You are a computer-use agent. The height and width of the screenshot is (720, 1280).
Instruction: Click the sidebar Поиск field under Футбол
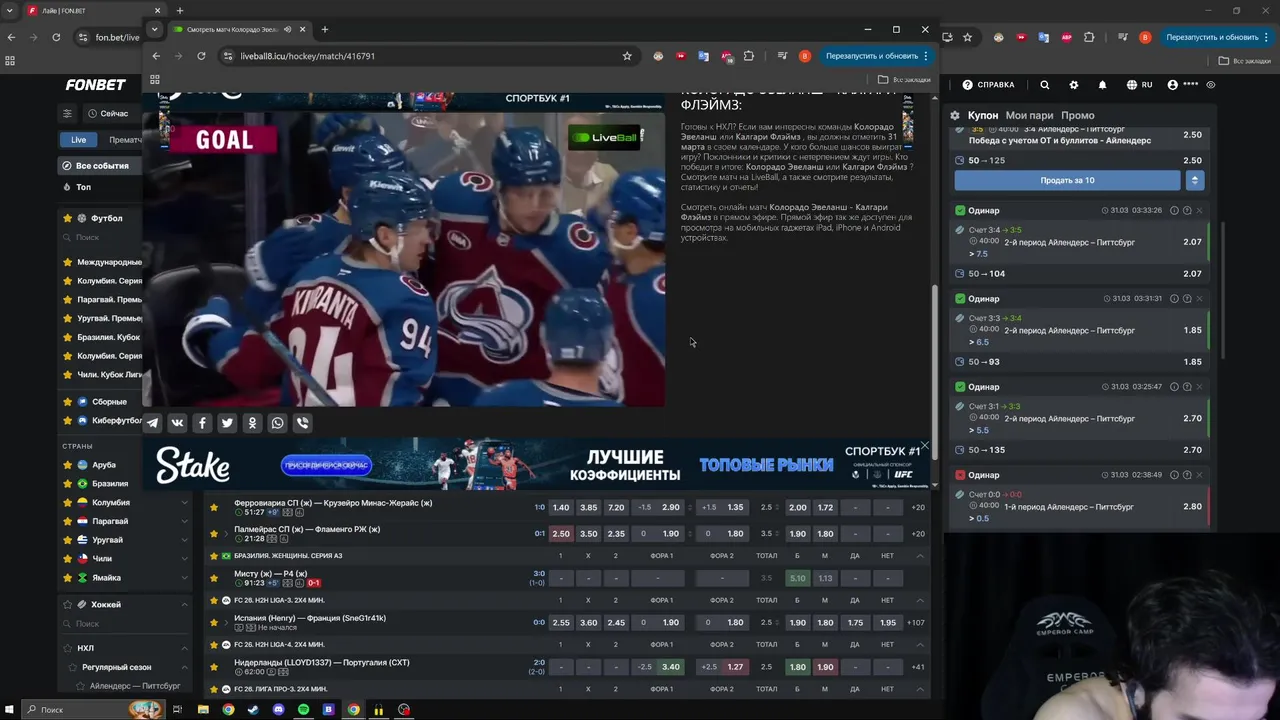point(100,237)
